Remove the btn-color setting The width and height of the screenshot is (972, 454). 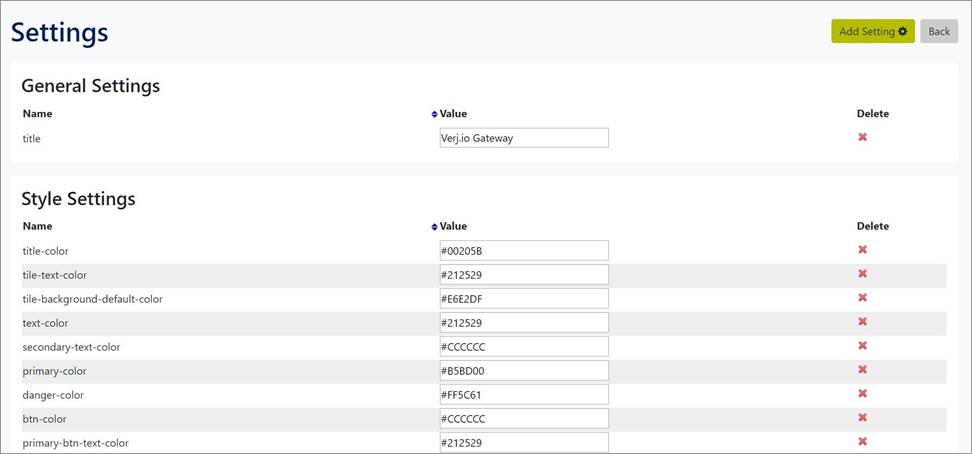(x=862, y=418)
